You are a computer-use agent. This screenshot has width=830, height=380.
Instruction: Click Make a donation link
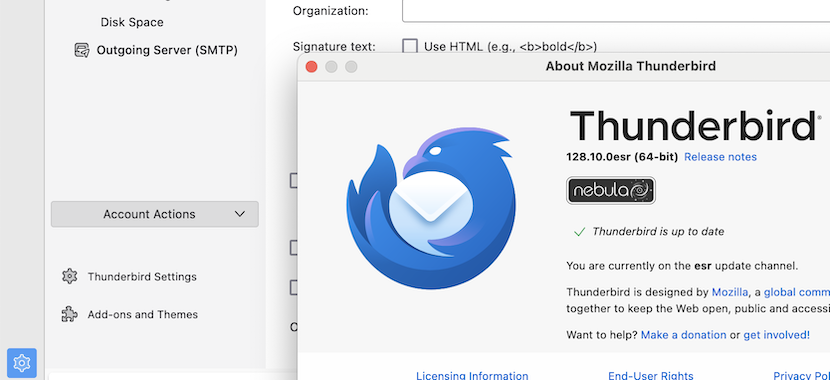tap(683, 335)
